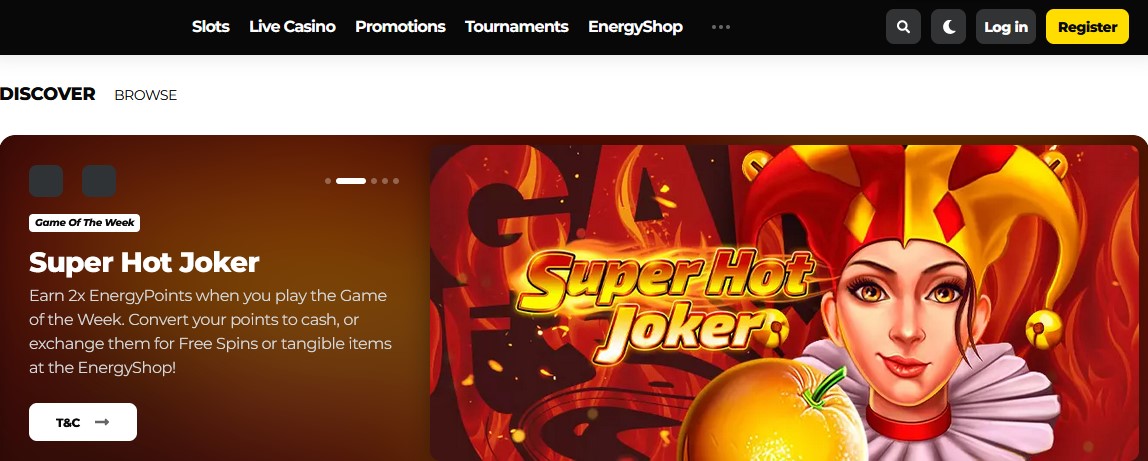Click the yellow Register button

tap(1087, 27)
